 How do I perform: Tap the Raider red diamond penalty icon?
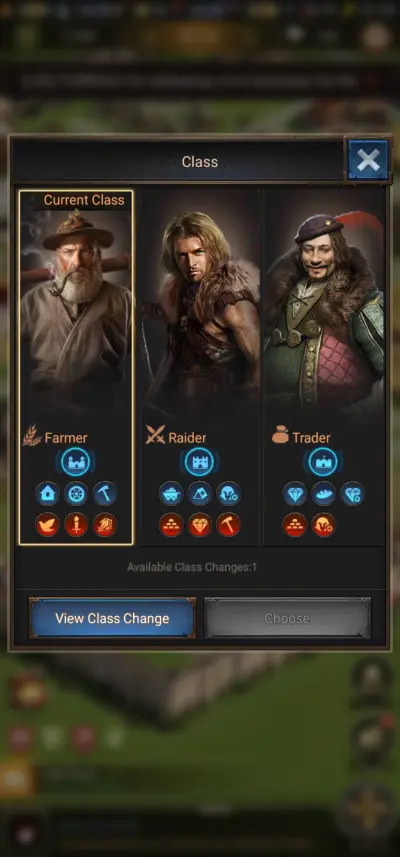[199, 525]
